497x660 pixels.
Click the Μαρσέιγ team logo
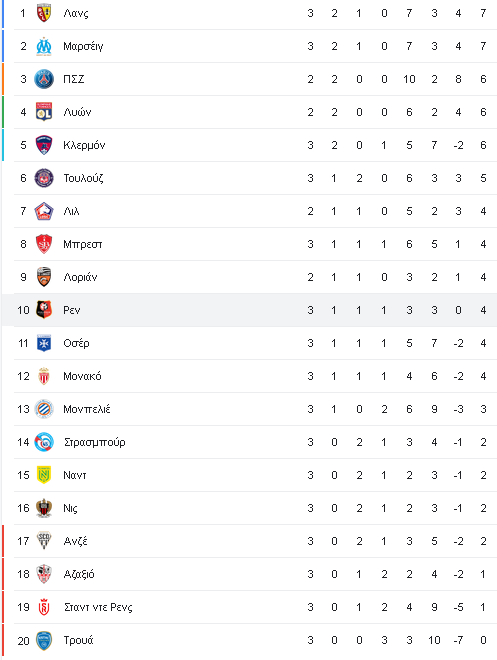coord(44,46)
